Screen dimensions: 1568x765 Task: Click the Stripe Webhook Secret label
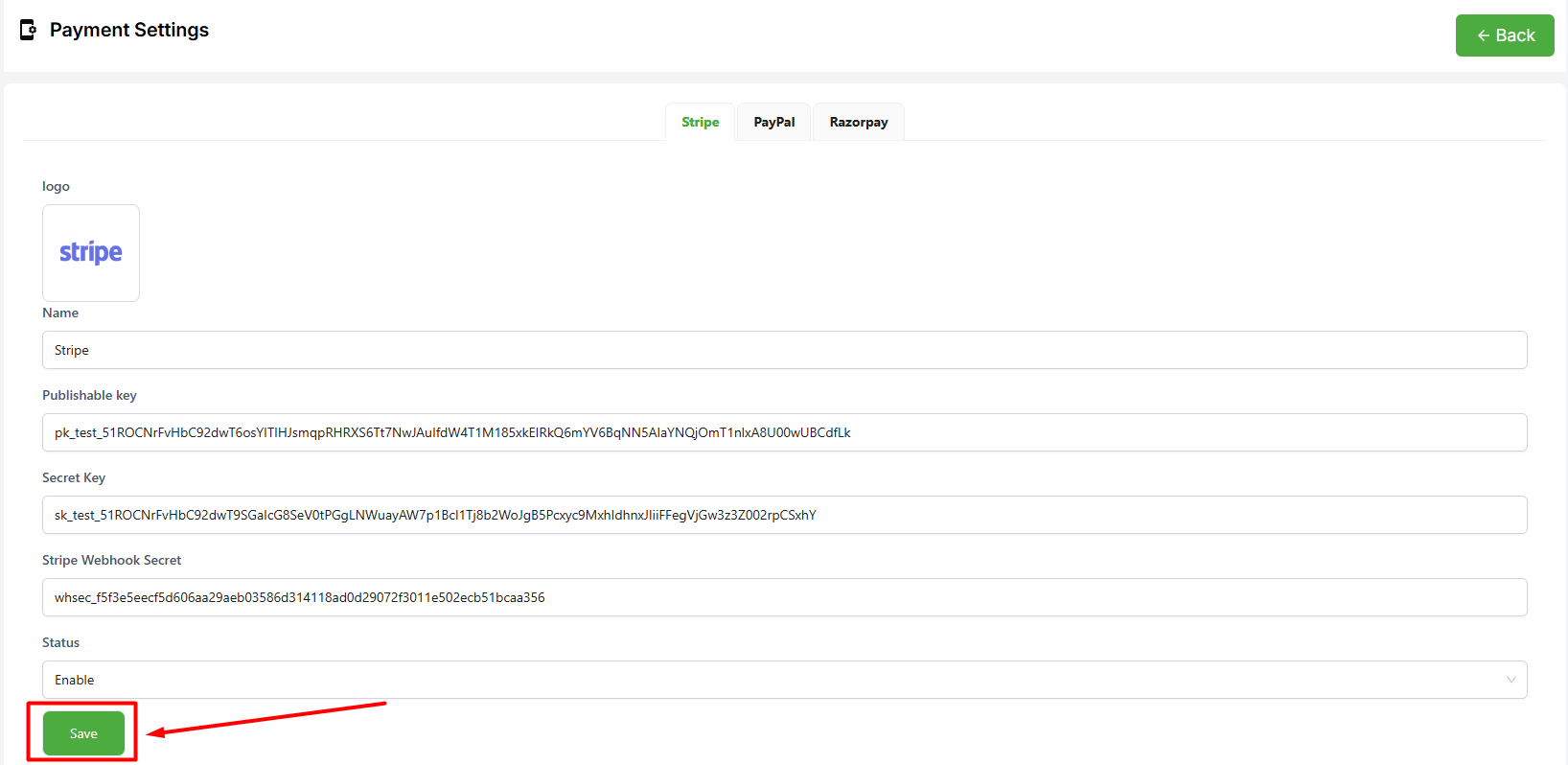(x=111, y=560)
